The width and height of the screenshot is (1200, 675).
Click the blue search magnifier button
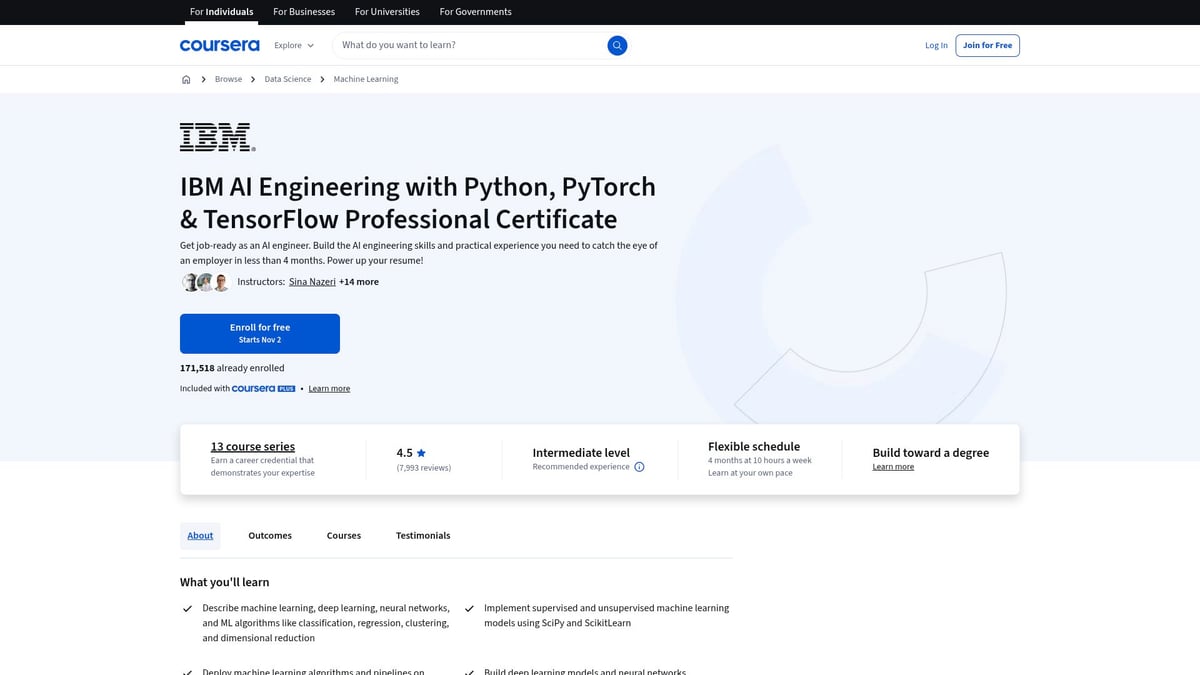[617, 45]
